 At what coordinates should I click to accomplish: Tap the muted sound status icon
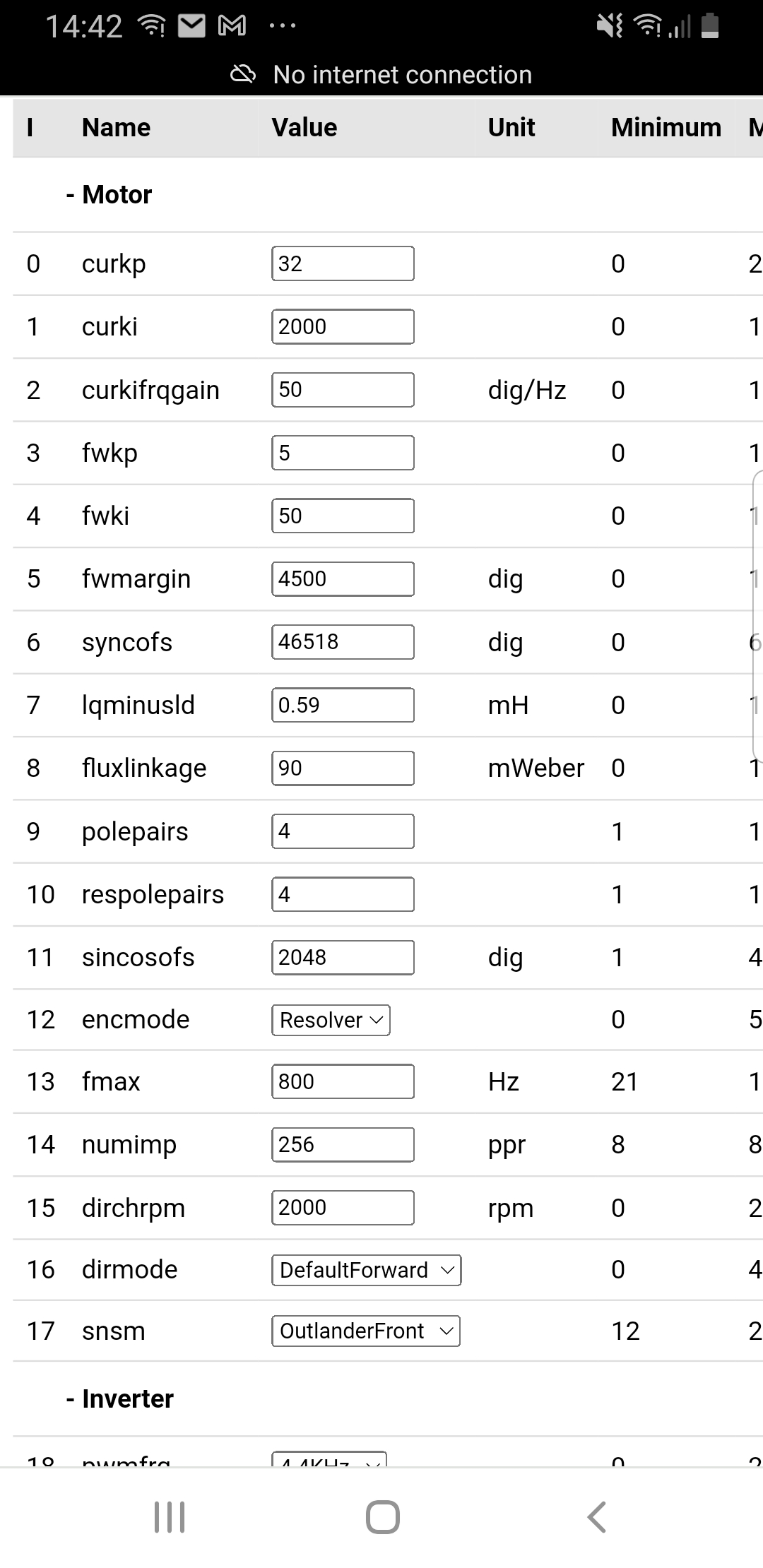click(x=609, y=26)
